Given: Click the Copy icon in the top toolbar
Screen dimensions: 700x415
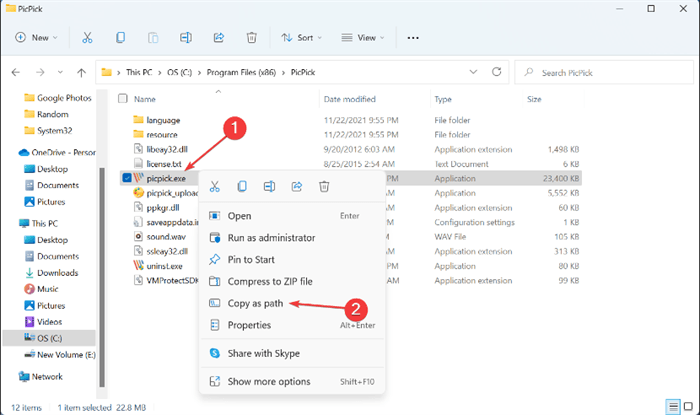Looking at the screenshot, I should point(120,38).
